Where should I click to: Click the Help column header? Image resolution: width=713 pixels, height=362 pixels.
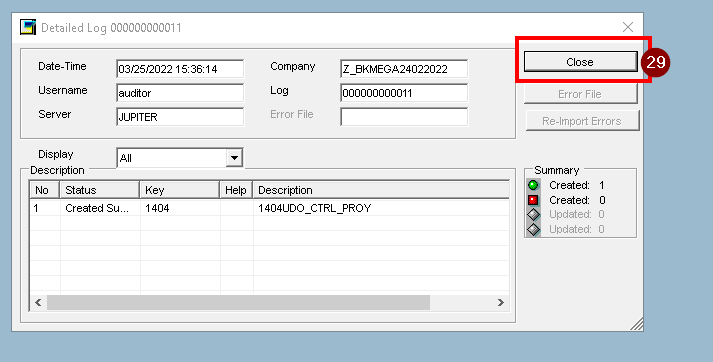point(236,190)
